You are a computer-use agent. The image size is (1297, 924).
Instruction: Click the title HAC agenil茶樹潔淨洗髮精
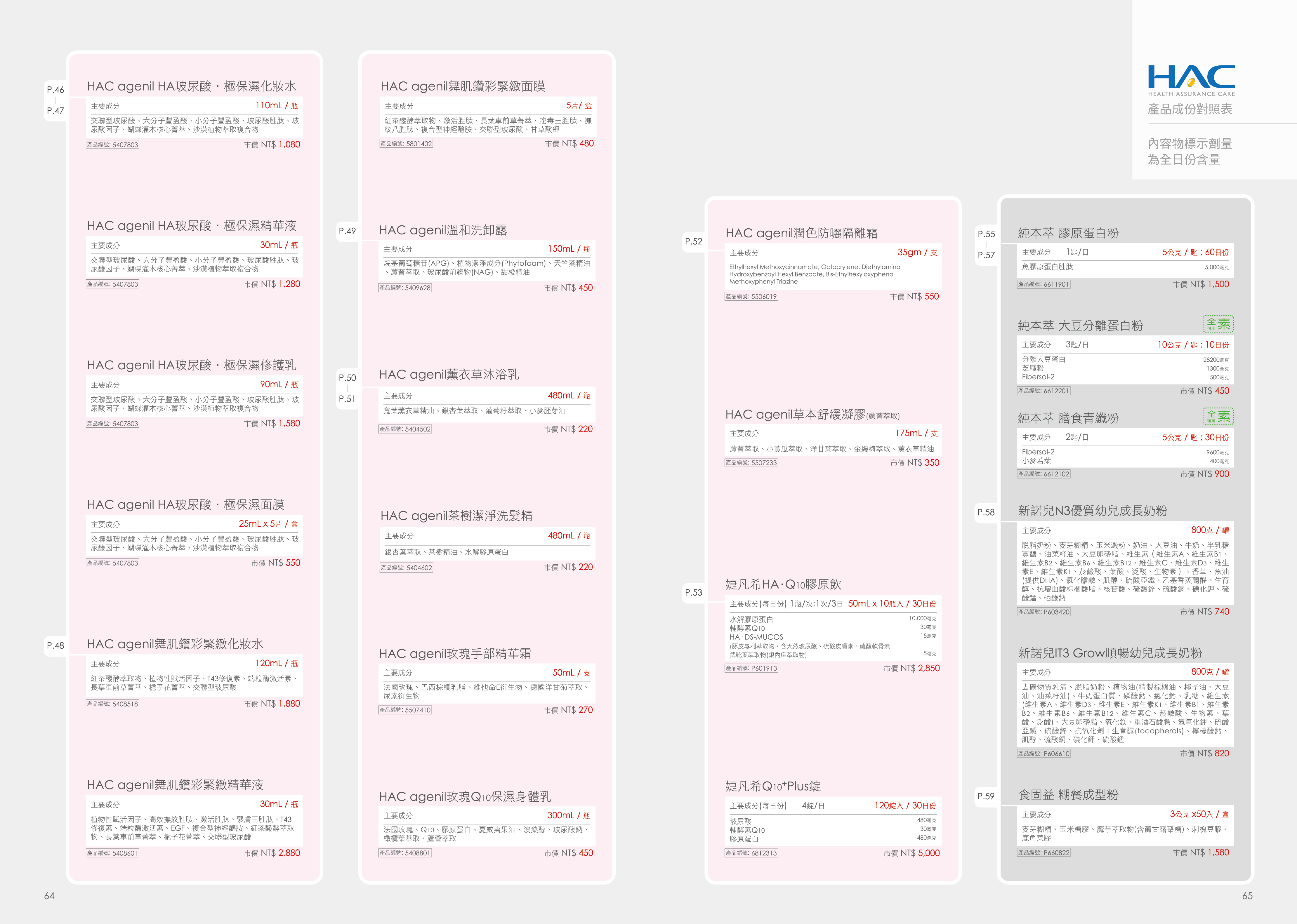click(456, 516)
